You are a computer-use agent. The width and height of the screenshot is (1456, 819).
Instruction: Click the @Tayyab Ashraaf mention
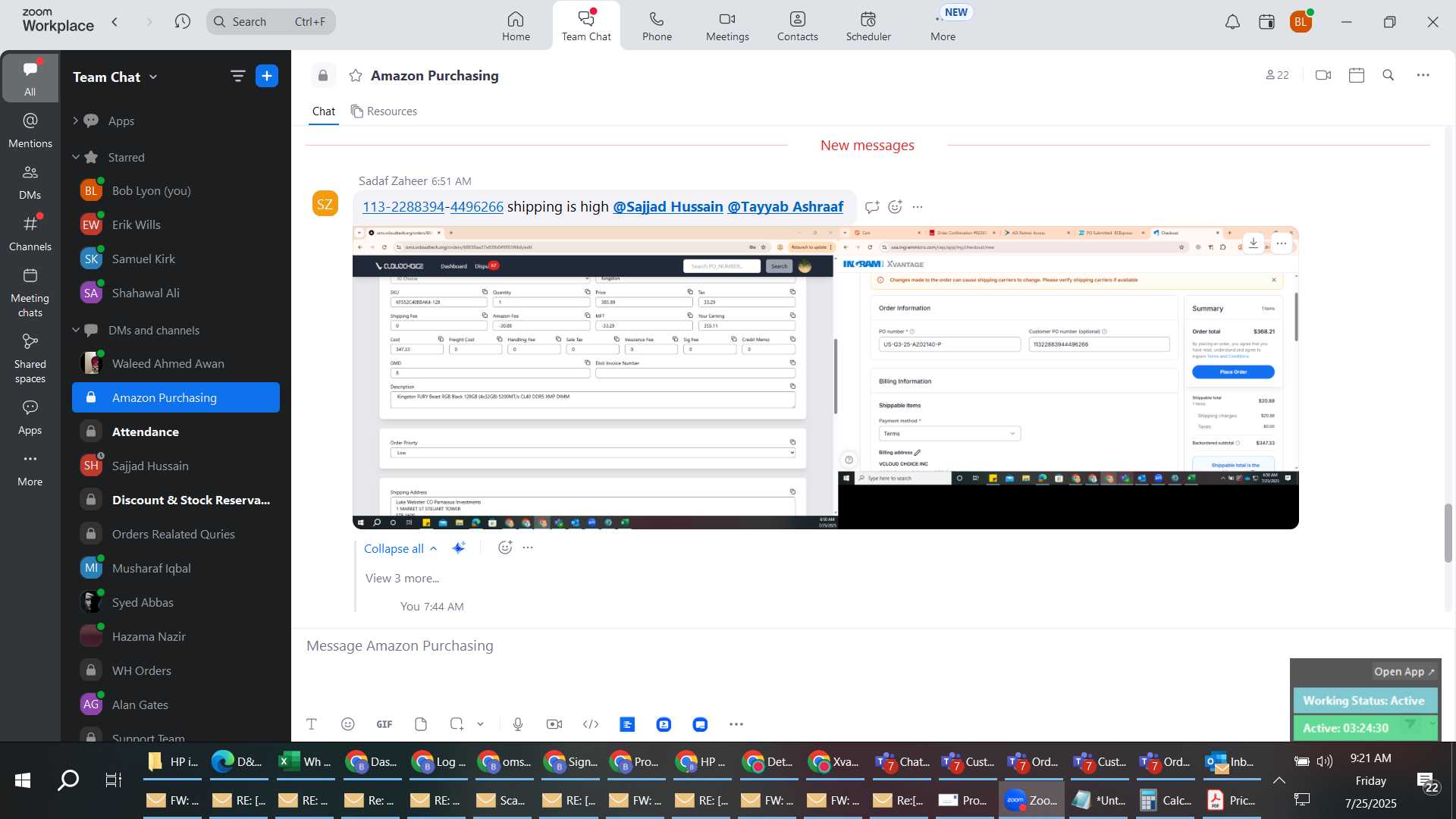pyautogui.click(x=785, y=207)
